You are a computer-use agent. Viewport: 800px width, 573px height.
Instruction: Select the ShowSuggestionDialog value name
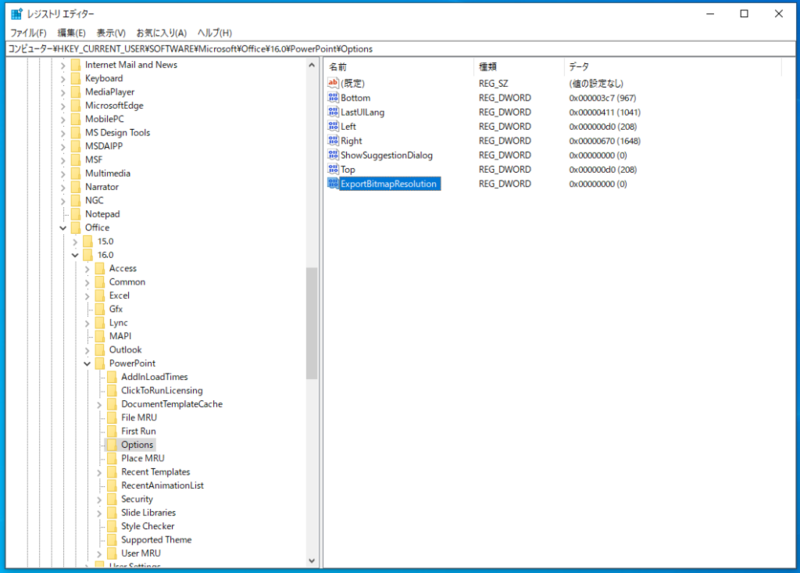pyautogui.click(x=386, y=155)
